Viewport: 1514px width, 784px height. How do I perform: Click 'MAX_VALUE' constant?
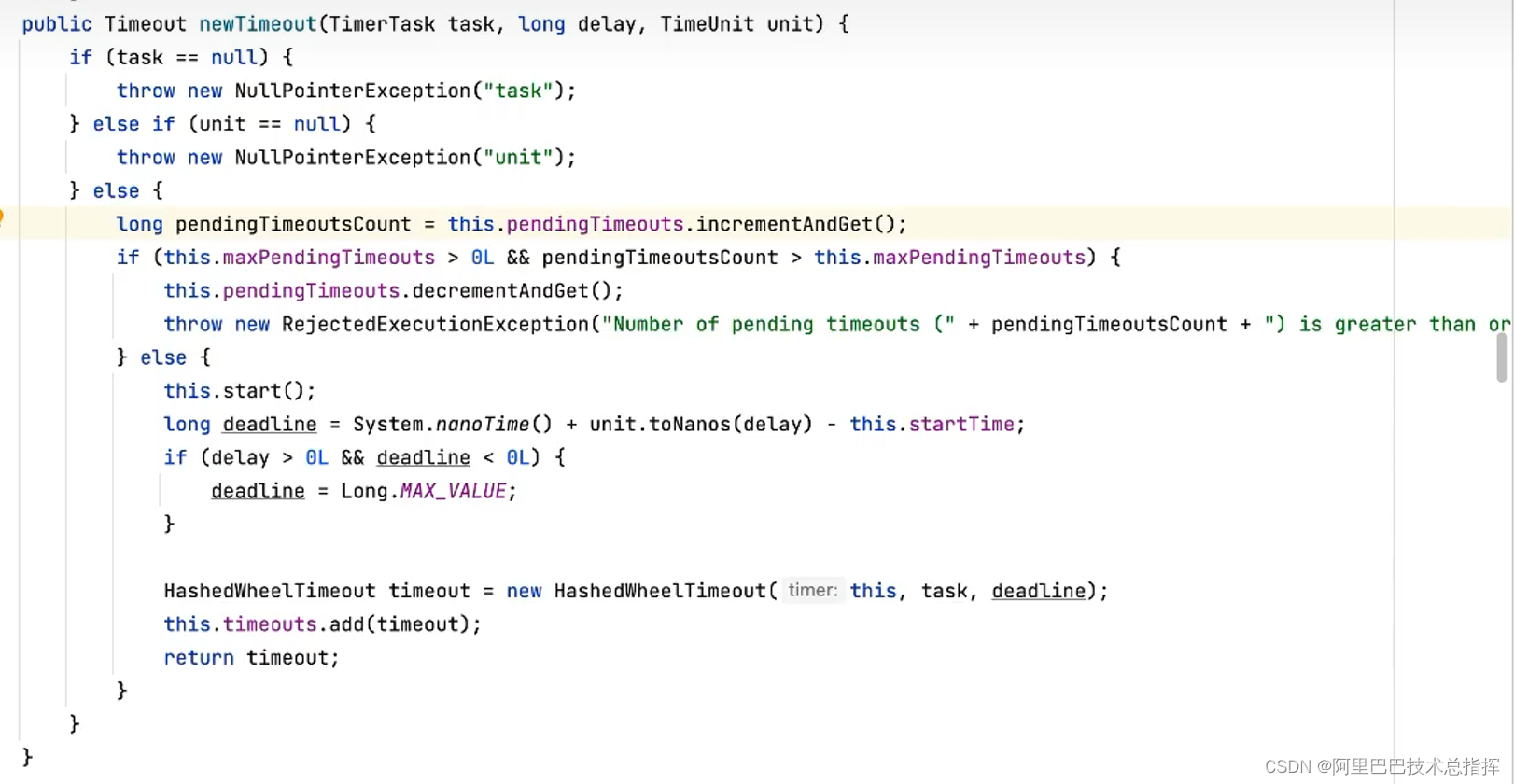(x=453, y=491)
